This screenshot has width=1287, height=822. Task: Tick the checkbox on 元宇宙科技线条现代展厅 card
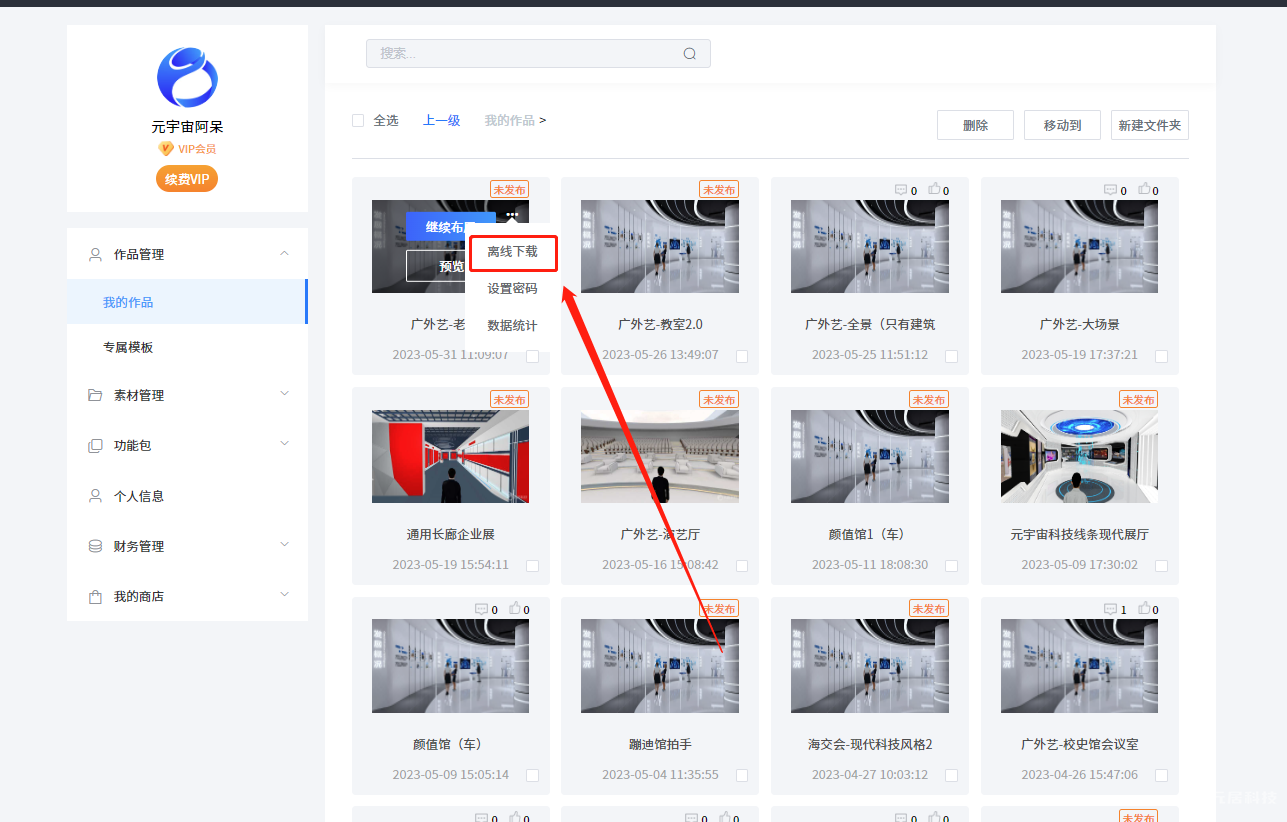1161,566
